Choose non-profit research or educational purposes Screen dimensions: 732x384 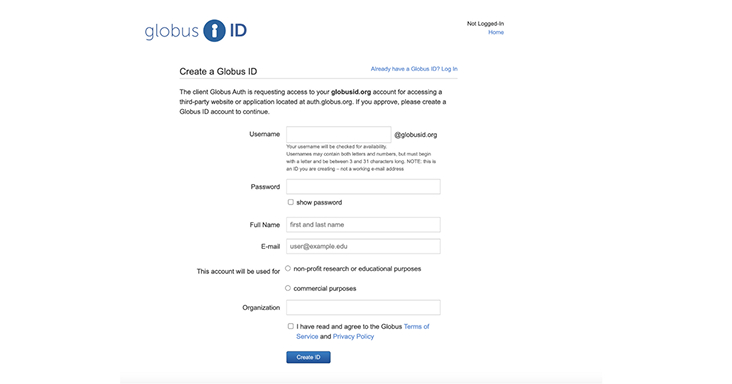coord(288,268)
